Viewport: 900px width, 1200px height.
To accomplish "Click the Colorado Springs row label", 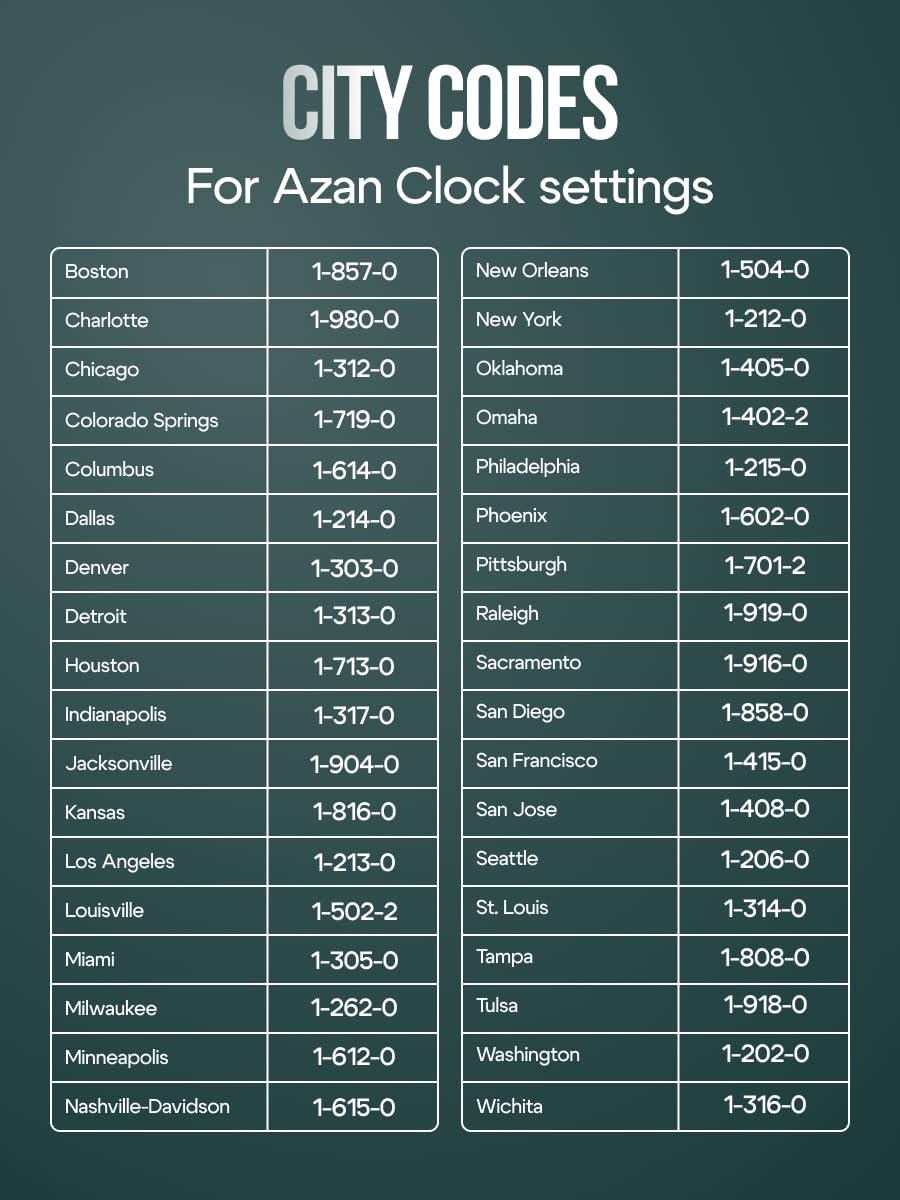I will (x=141, y=420).
